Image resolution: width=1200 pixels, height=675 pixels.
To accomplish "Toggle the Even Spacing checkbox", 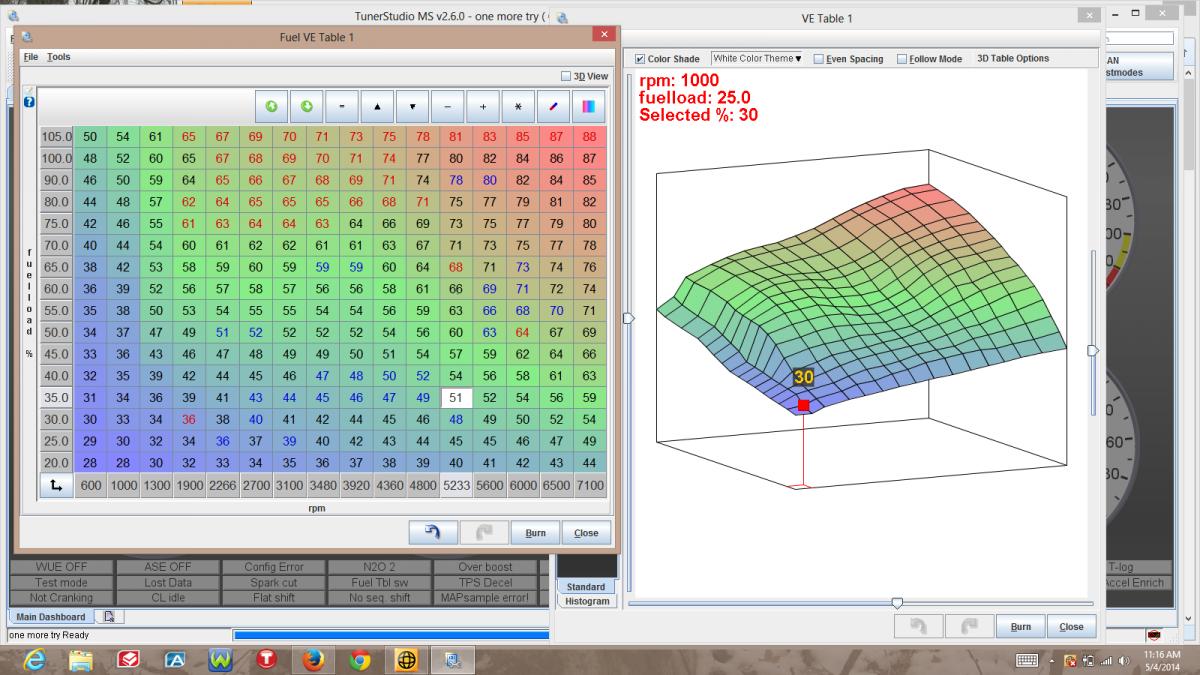I will tap(819, 59).
